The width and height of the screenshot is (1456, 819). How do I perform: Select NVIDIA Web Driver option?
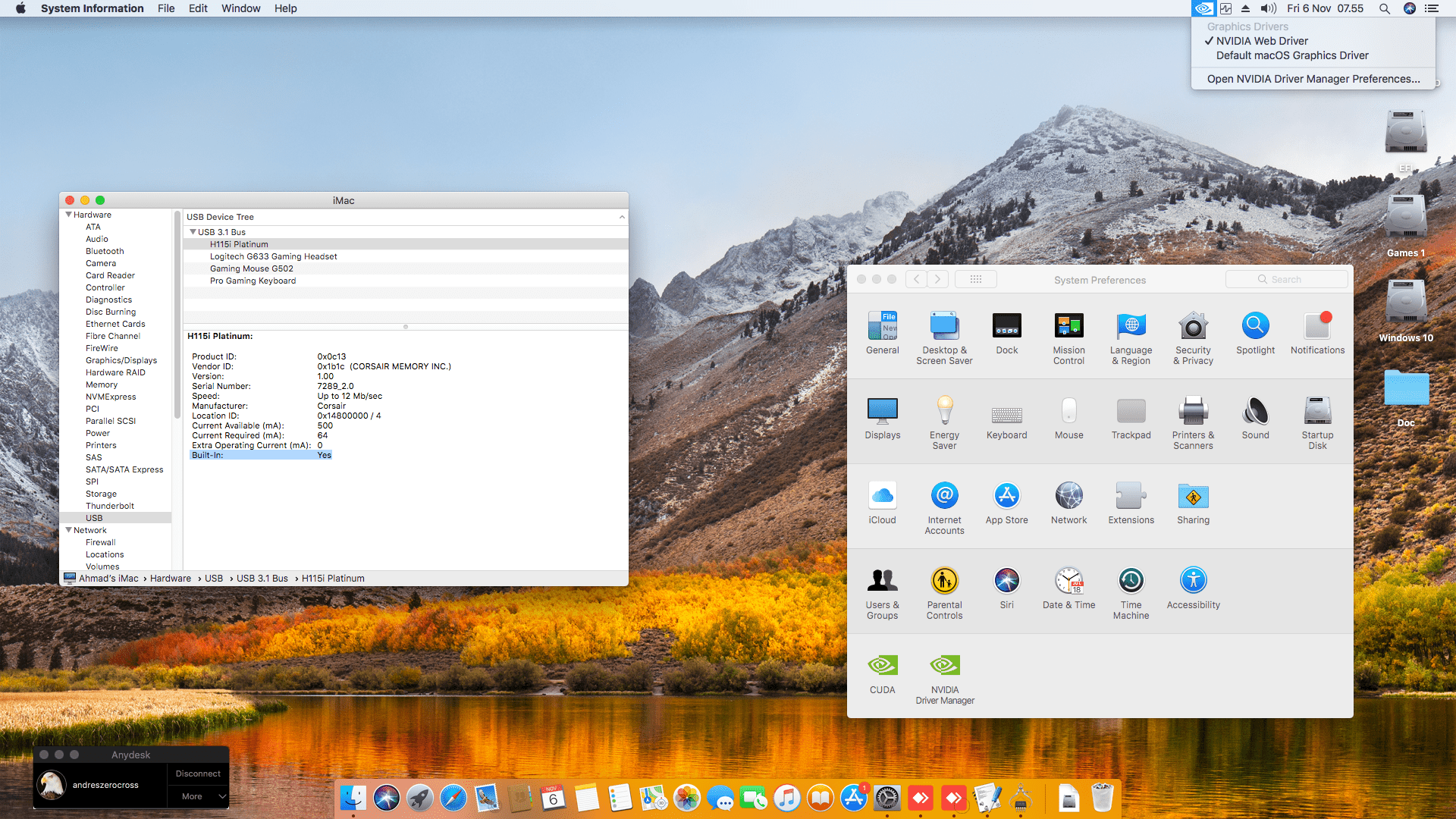(x=1262, y=41)
